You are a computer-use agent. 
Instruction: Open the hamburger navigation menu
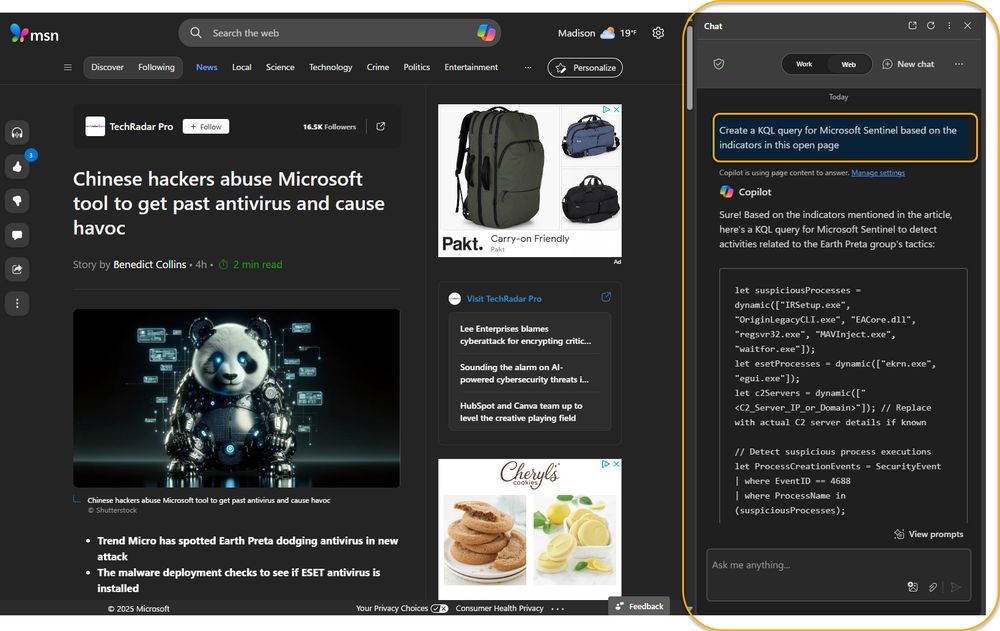[x=68, y=67]
